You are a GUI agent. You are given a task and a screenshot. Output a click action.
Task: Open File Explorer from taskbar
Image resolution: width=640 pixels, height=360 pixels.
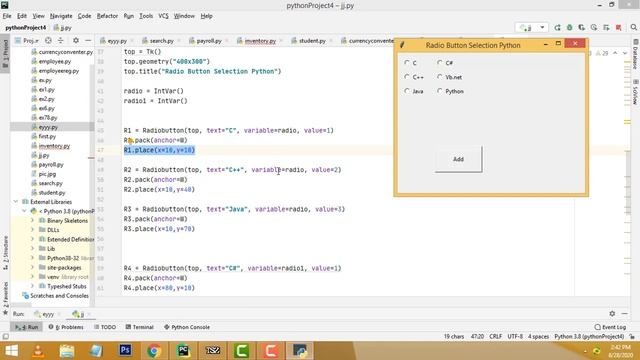point(67,351)
